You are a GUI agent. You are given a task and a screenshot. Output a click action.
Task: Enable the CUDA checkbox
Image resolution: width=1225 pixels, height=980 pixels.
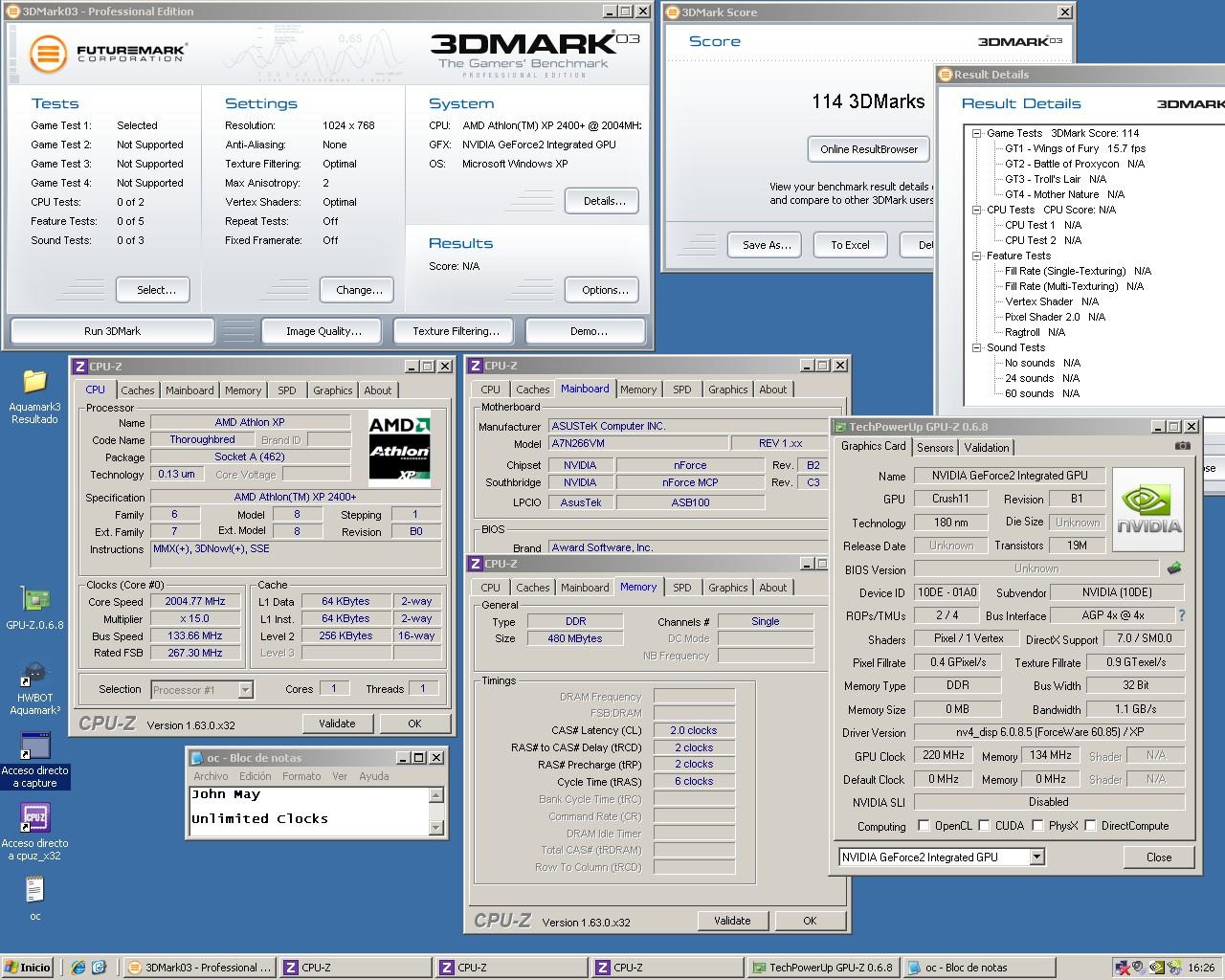pyautogui.click(x=984, y=825)
